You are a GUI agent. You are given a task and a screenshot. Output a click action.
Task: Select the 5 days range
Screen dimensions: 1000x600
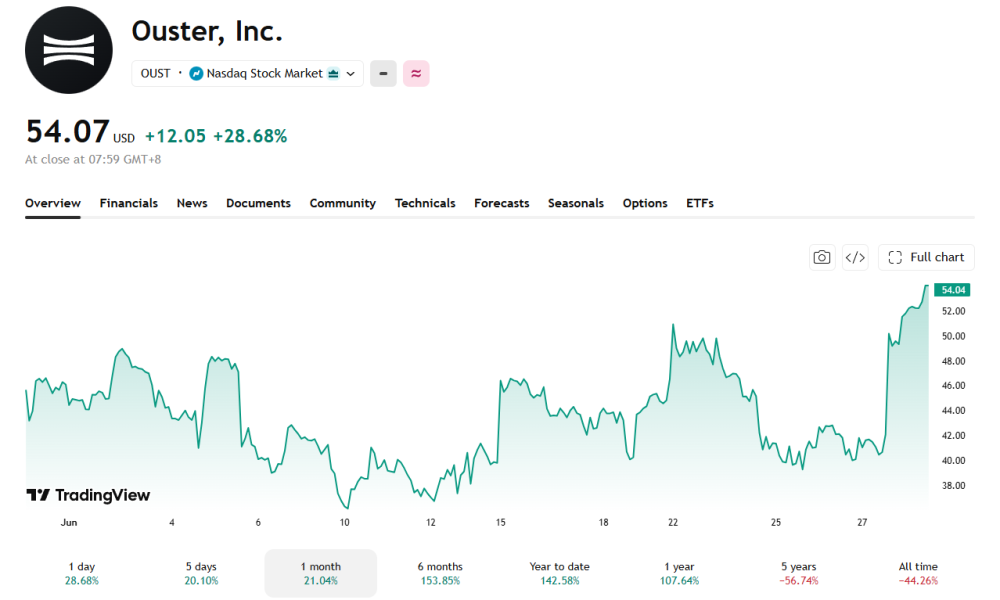(x=201, y=573)
